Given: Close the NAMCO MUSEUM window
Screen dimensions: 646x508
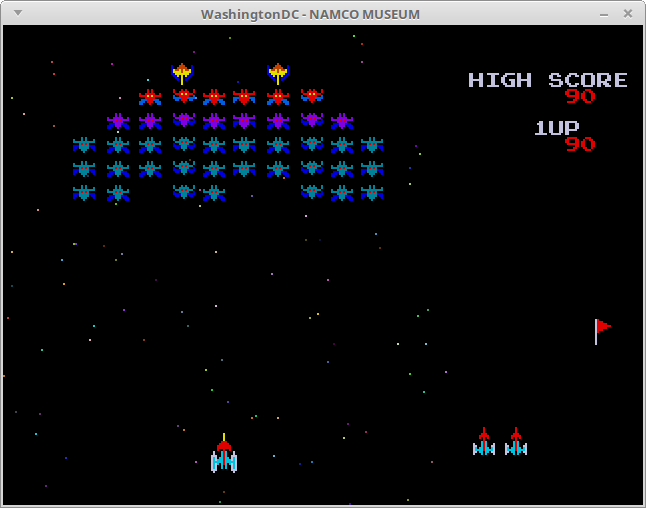Looking at the screenshot, I should tap(627, 14).
